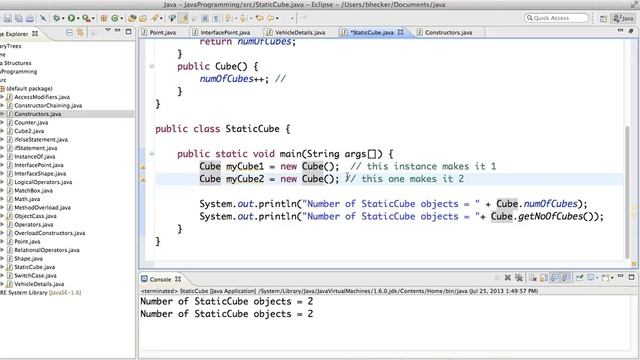The width and height of the screenshot is (640, 360).
Task: Open External Tools dropdown arrow
Action: click(x=93, y=19)
